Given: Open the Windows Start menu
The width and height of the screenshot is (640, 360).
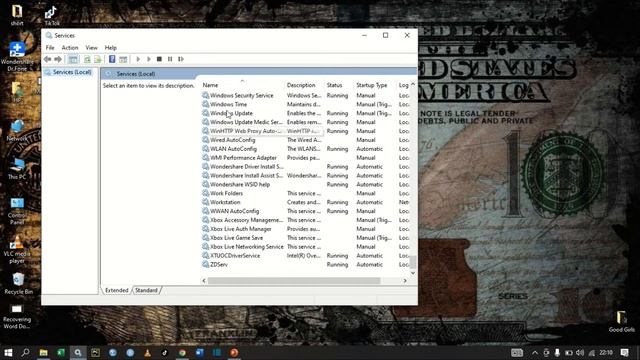Looking at the screenshot, I should [8, 353].
